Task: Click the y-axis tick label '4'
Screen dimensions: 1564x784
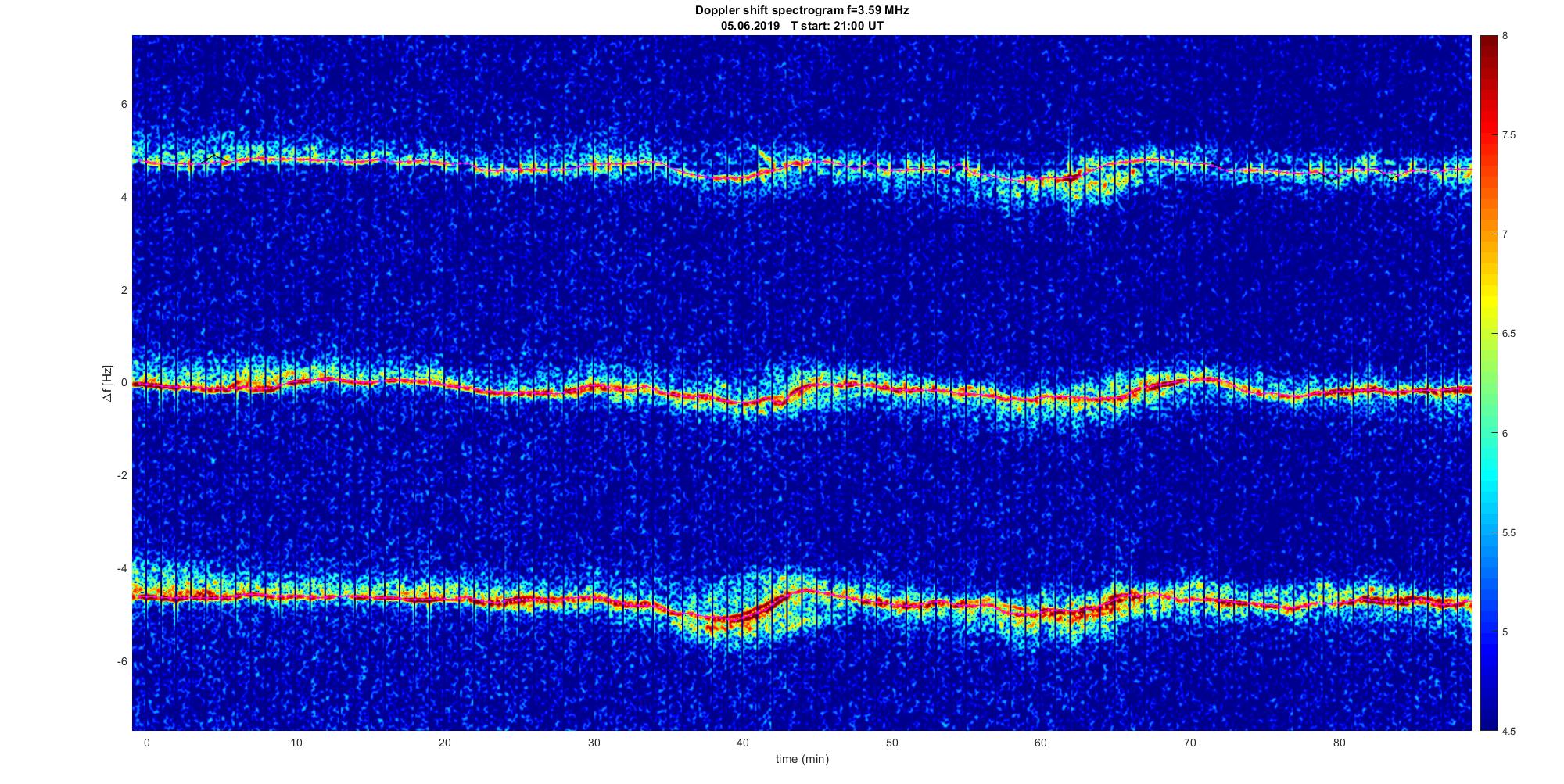Action: tap(124, 197)
